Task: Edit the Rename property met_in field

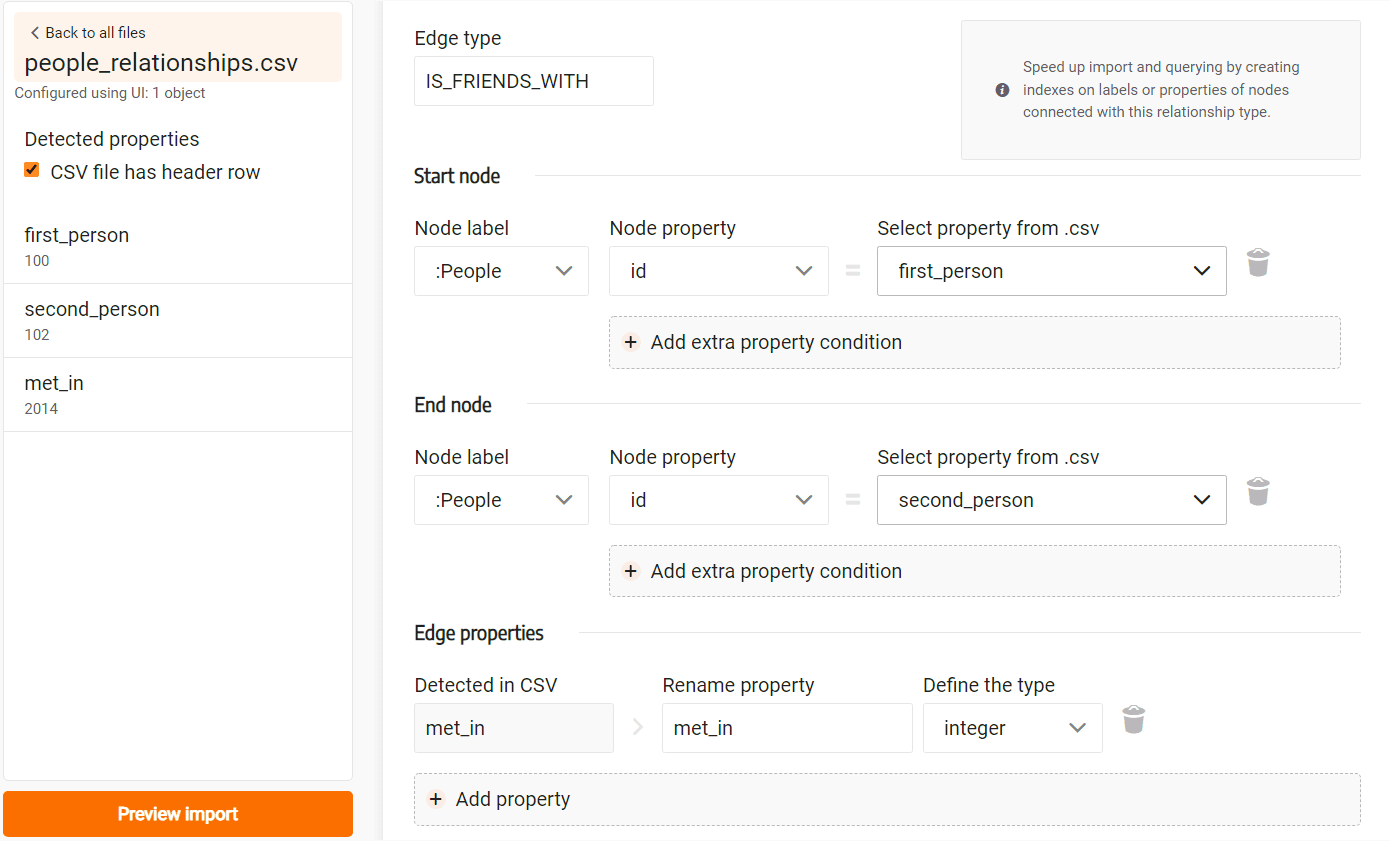Action: coord(787,728)
